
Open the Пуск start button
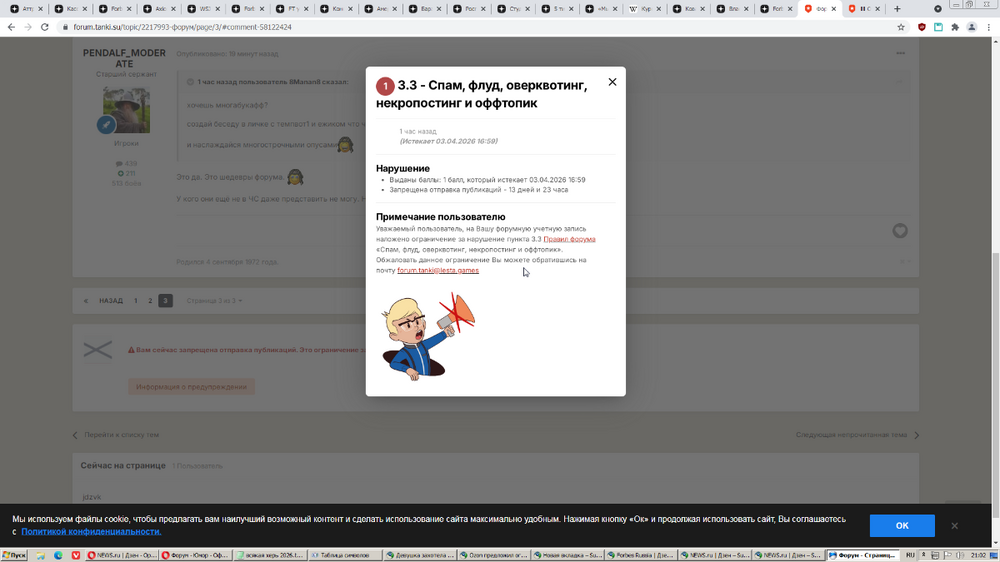[14, 556]
